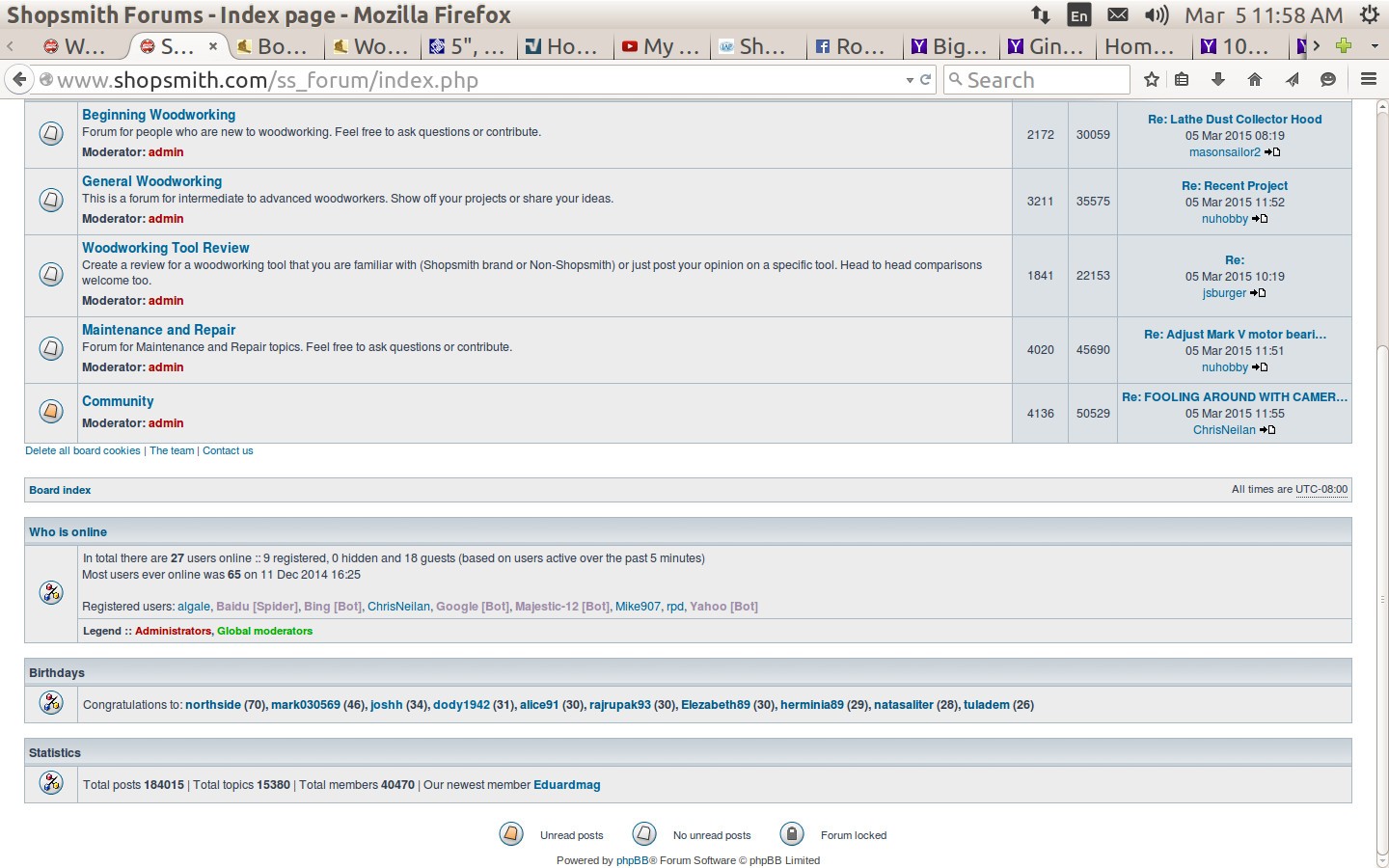Click the Community forum unread posts icon
The image size is (1389, 868).
tap(52, 411)
